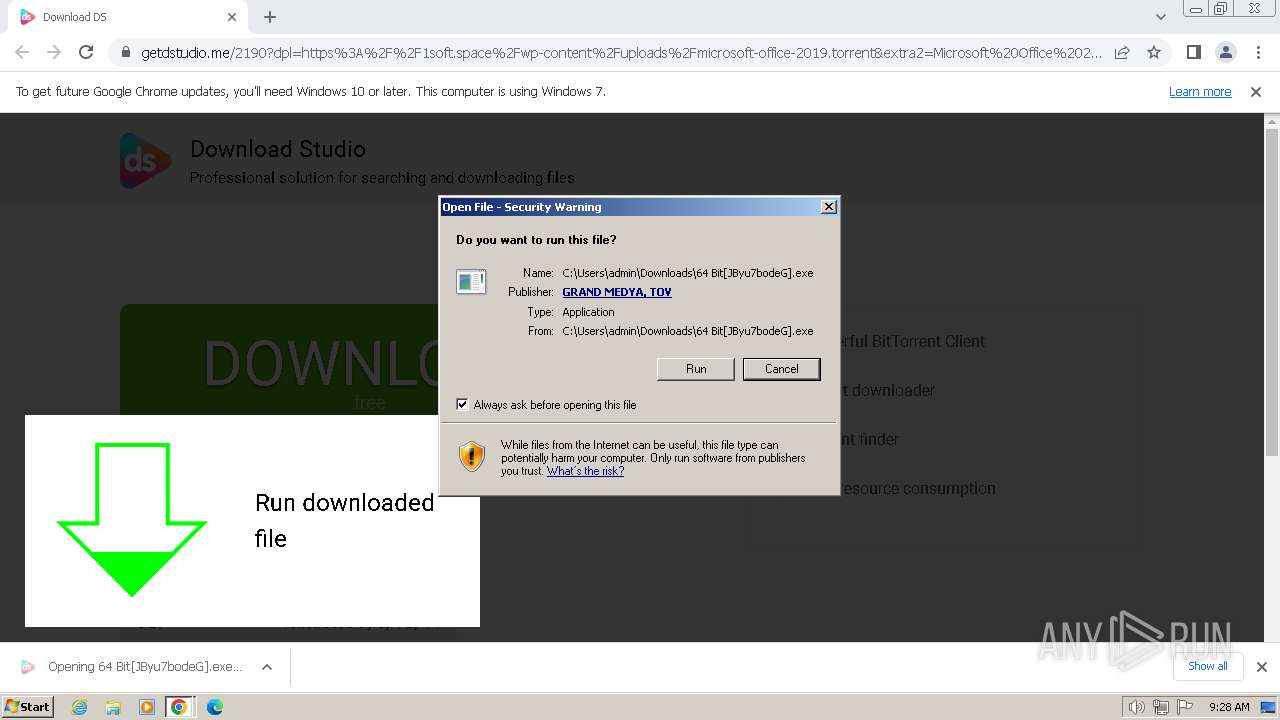Image resolution: width=1280 pixels, height=720 pixels.
Task: View site information lock icon
Action: coord(125,52)
